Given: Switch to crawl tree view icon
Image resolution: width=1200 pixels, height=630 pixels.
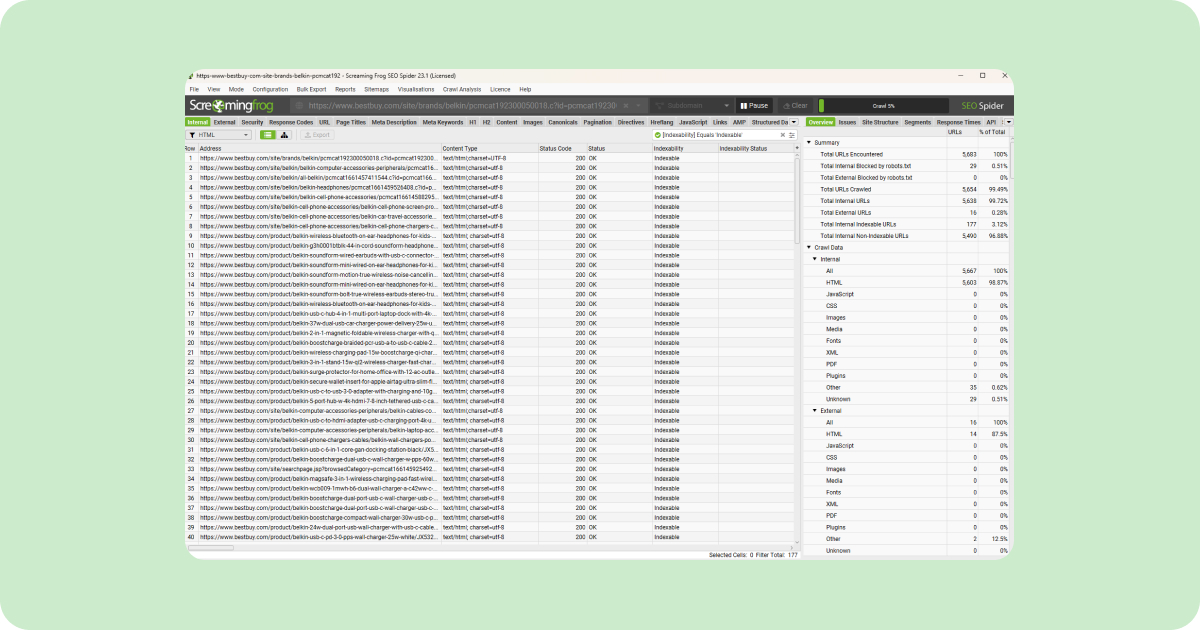Looking at the screenshot, I should click(283, 135).
